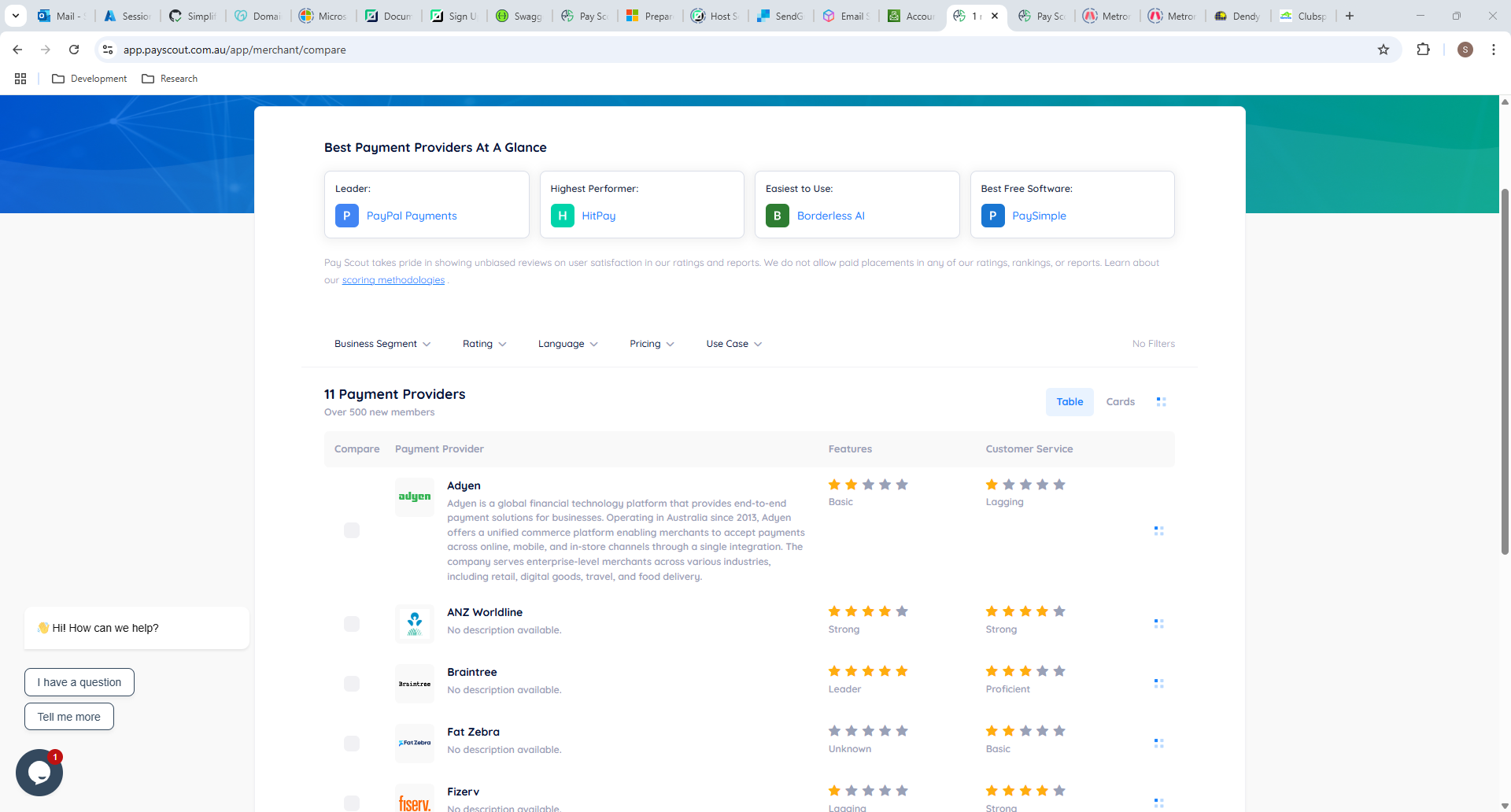Open the Chrome three-dot menu

(1494, 50)
